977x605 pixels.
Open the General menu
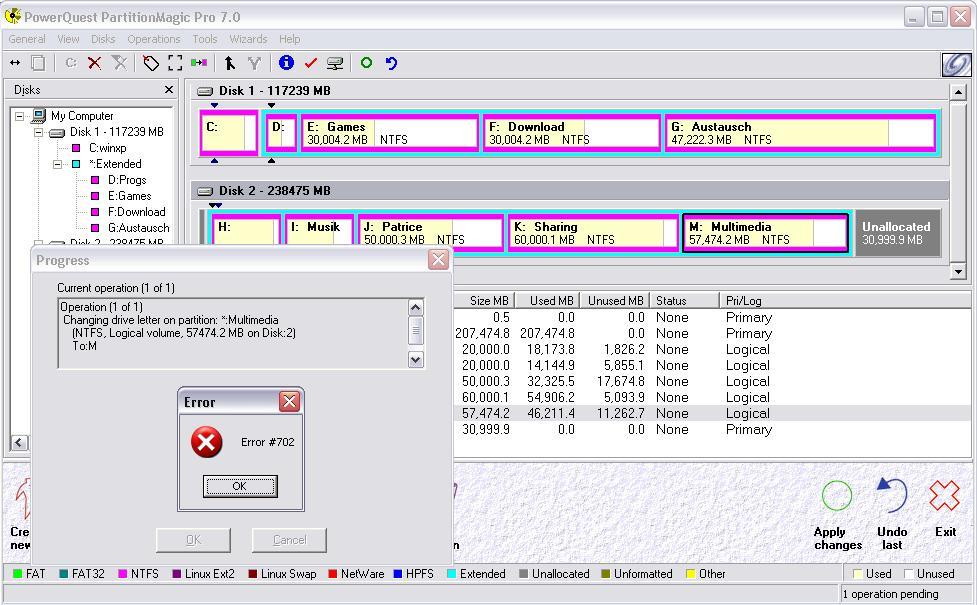(x=27, y=39)
